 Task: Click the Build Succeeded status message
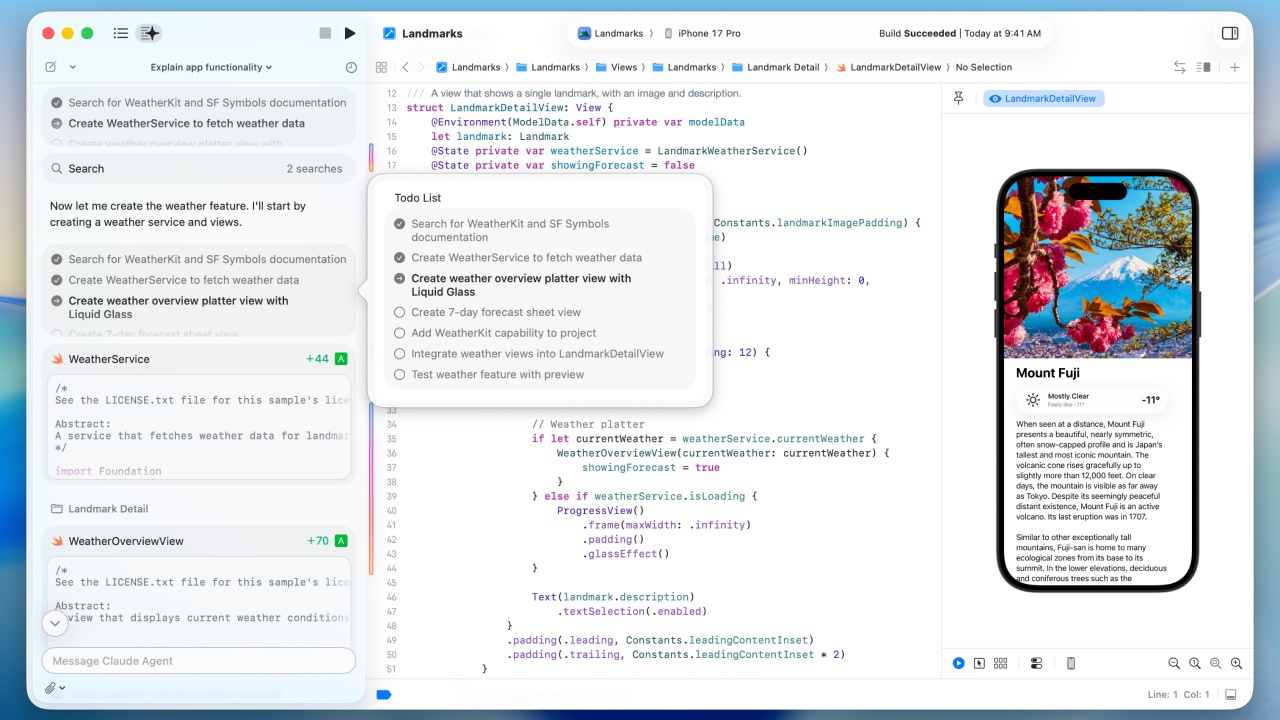click(917, 33)
